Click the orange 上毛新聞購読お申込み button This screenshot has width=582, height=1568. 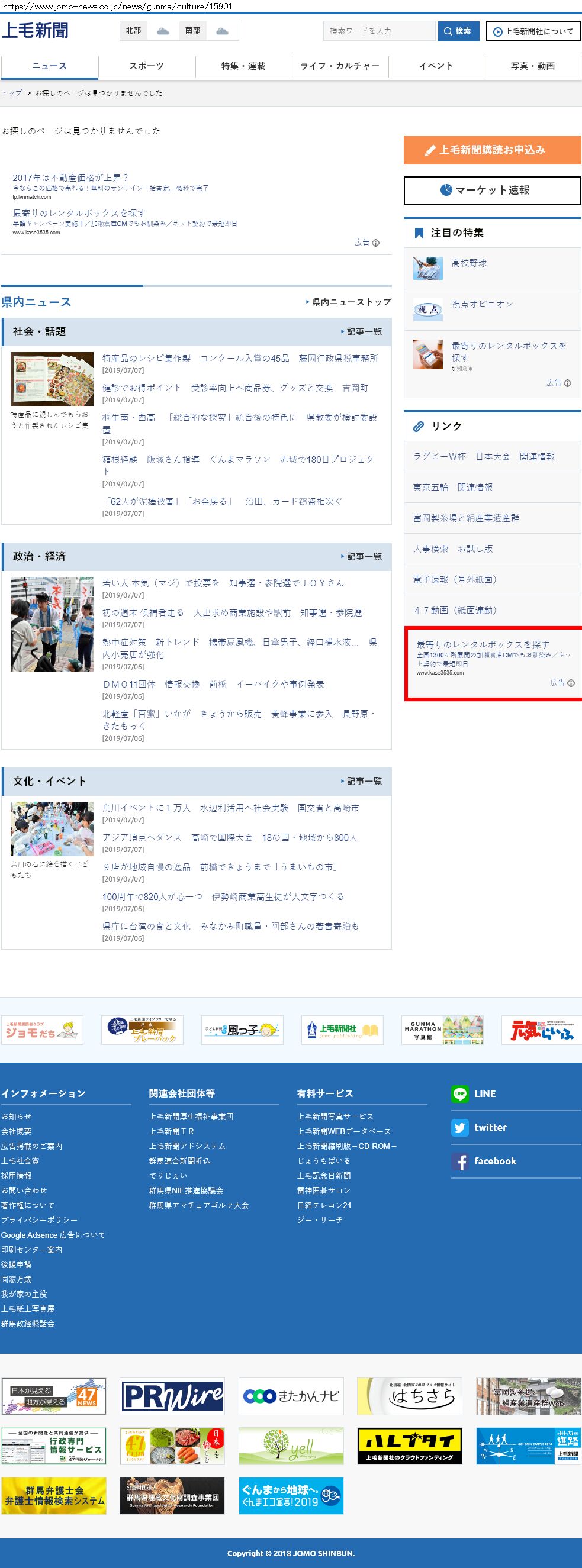point(492,150)
